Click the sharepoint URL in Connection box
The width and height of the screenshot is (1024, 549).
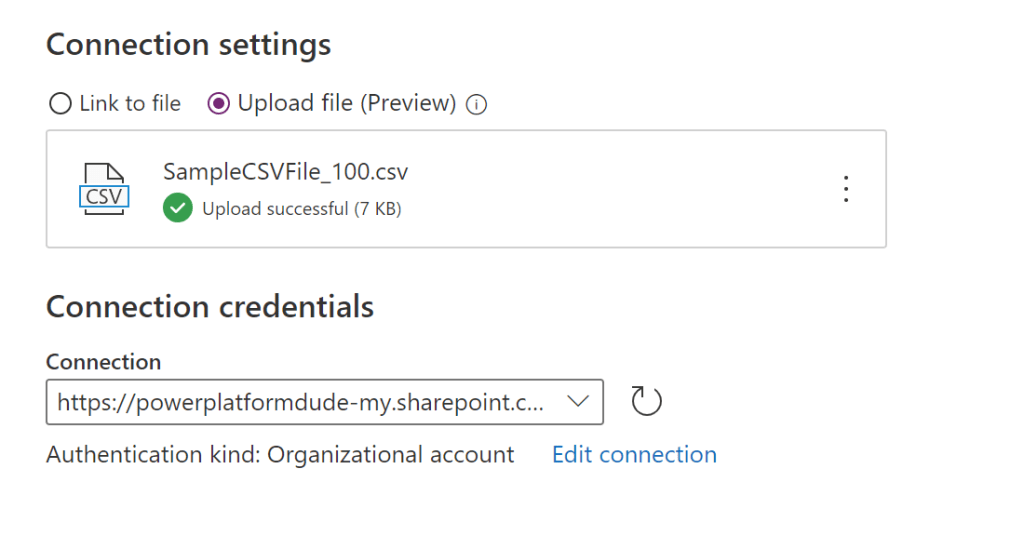coord(301,402)
